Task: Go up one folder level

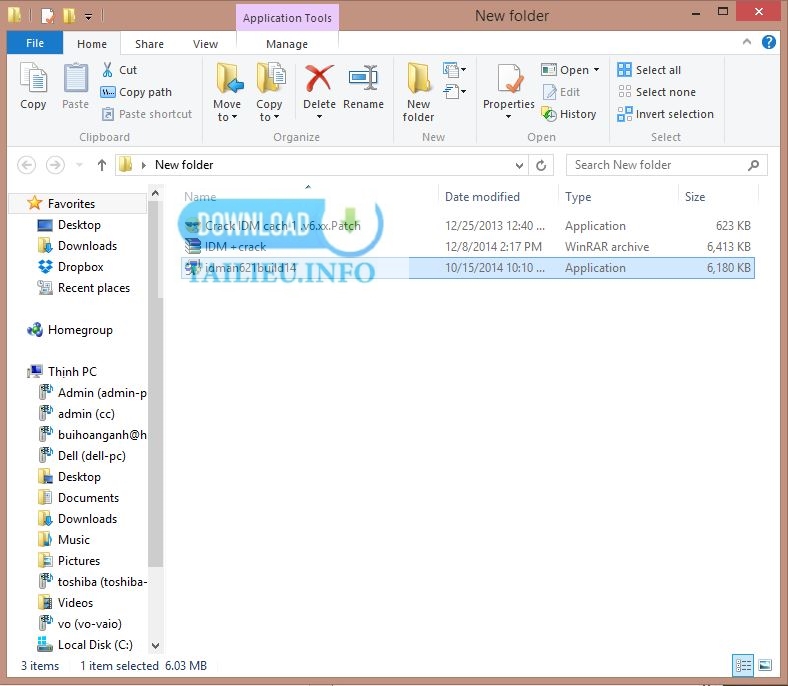Action: click(102, 165)
